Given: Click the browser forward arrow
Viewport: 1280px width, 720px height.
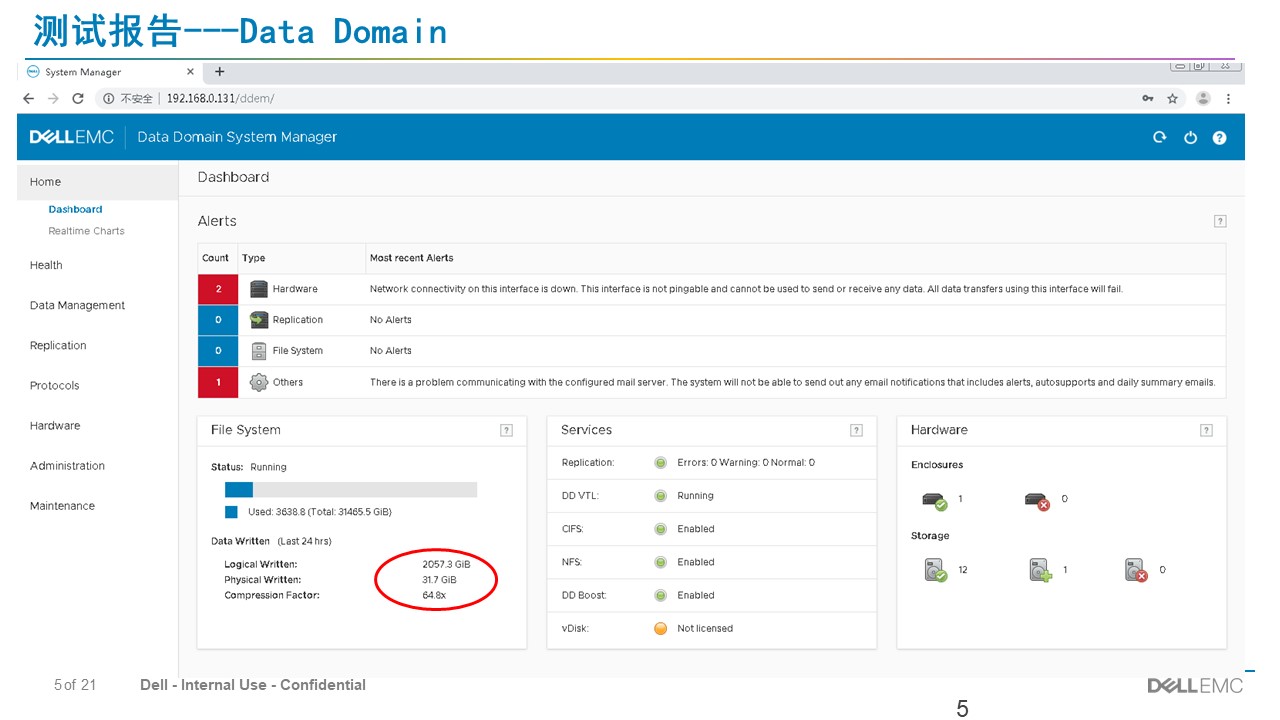Looking at the screenshot, I should 53,98.
